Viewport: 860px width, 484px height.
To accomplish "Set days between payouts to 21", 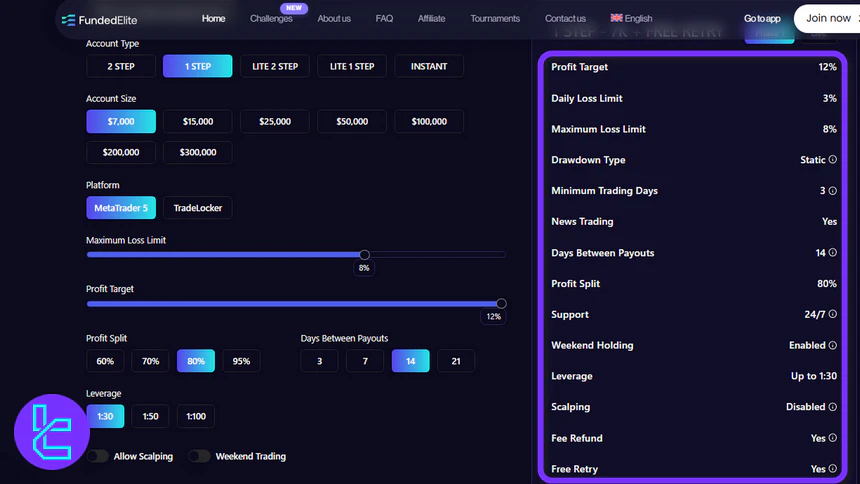I will point(456,361).
